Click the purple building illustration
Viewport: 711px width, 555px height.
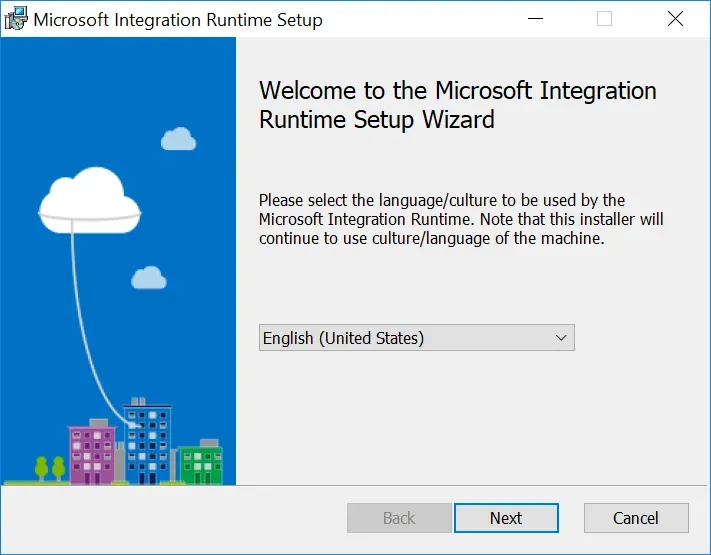coord(91,454)
